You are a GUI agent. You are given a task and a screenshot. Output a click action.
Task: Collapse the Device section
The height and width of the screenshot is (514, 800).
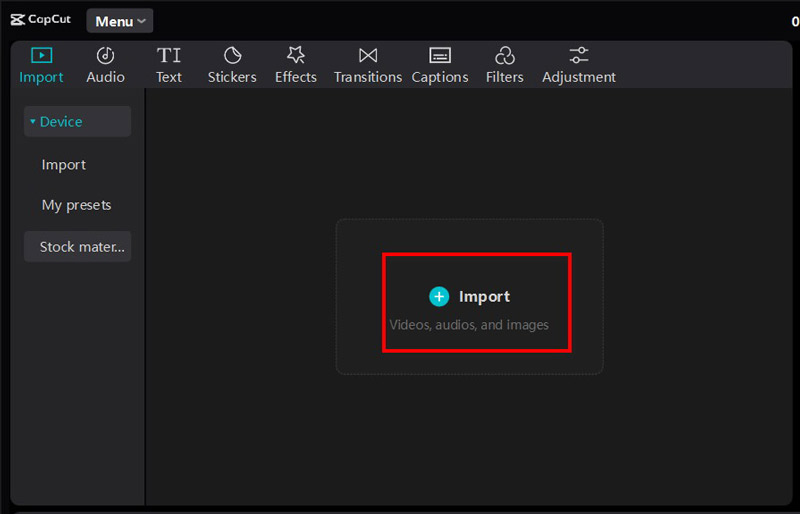tap(78, 121)
